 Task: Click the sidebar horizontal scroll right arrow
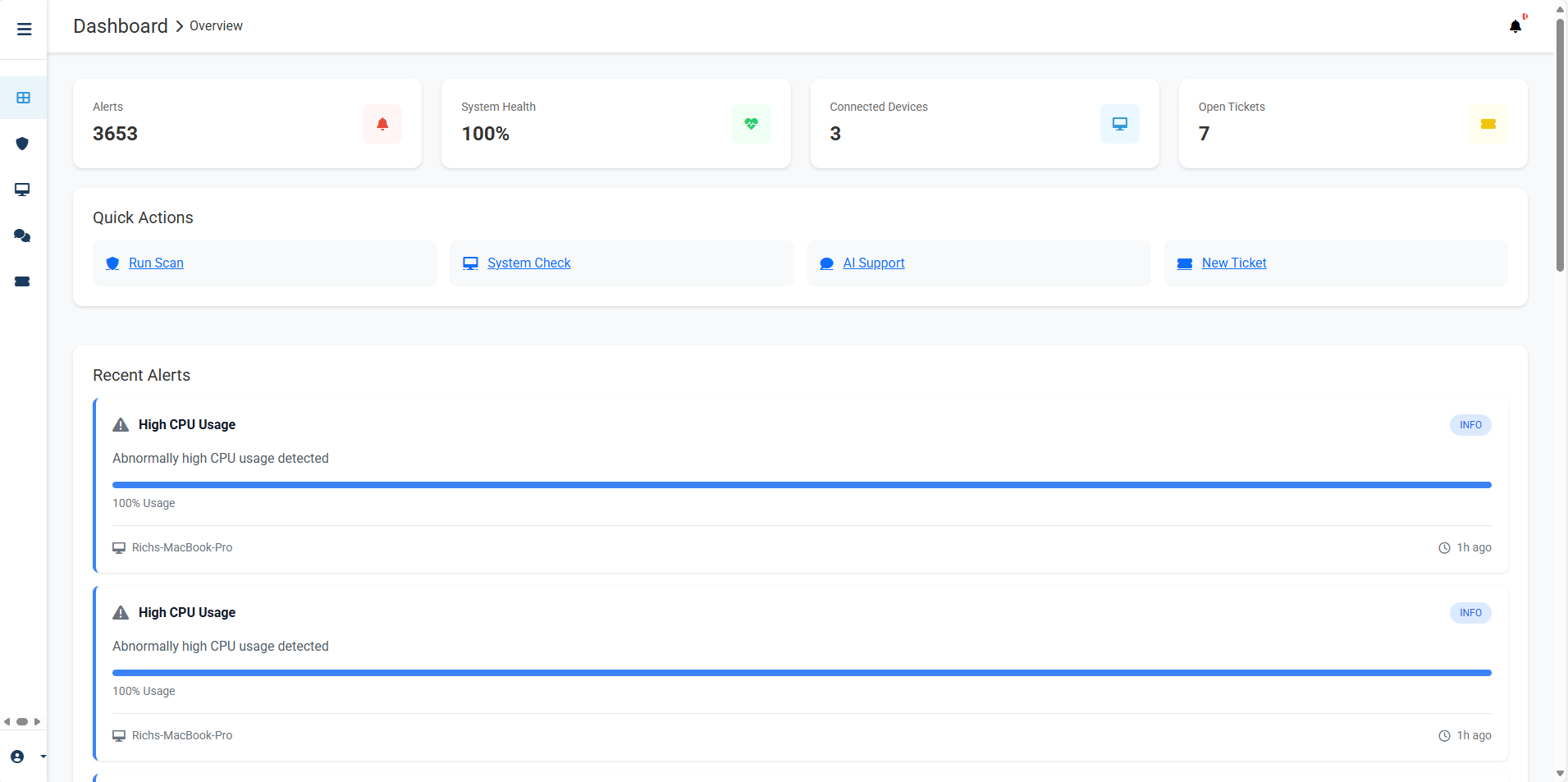pos(37,722)
